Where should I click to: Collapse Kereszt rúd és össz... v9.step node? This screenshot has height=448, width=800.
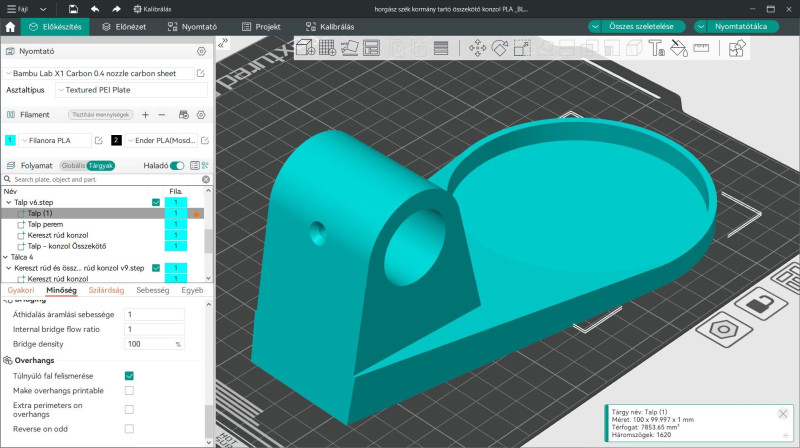(x=8, y=268)
